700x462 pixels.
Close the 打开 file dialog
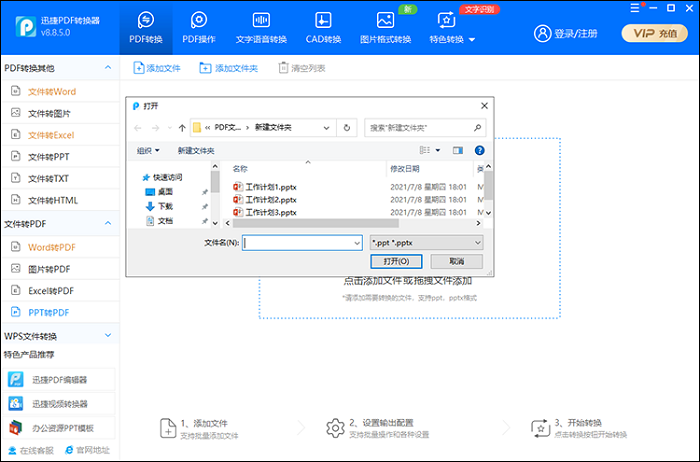(484, 106)
